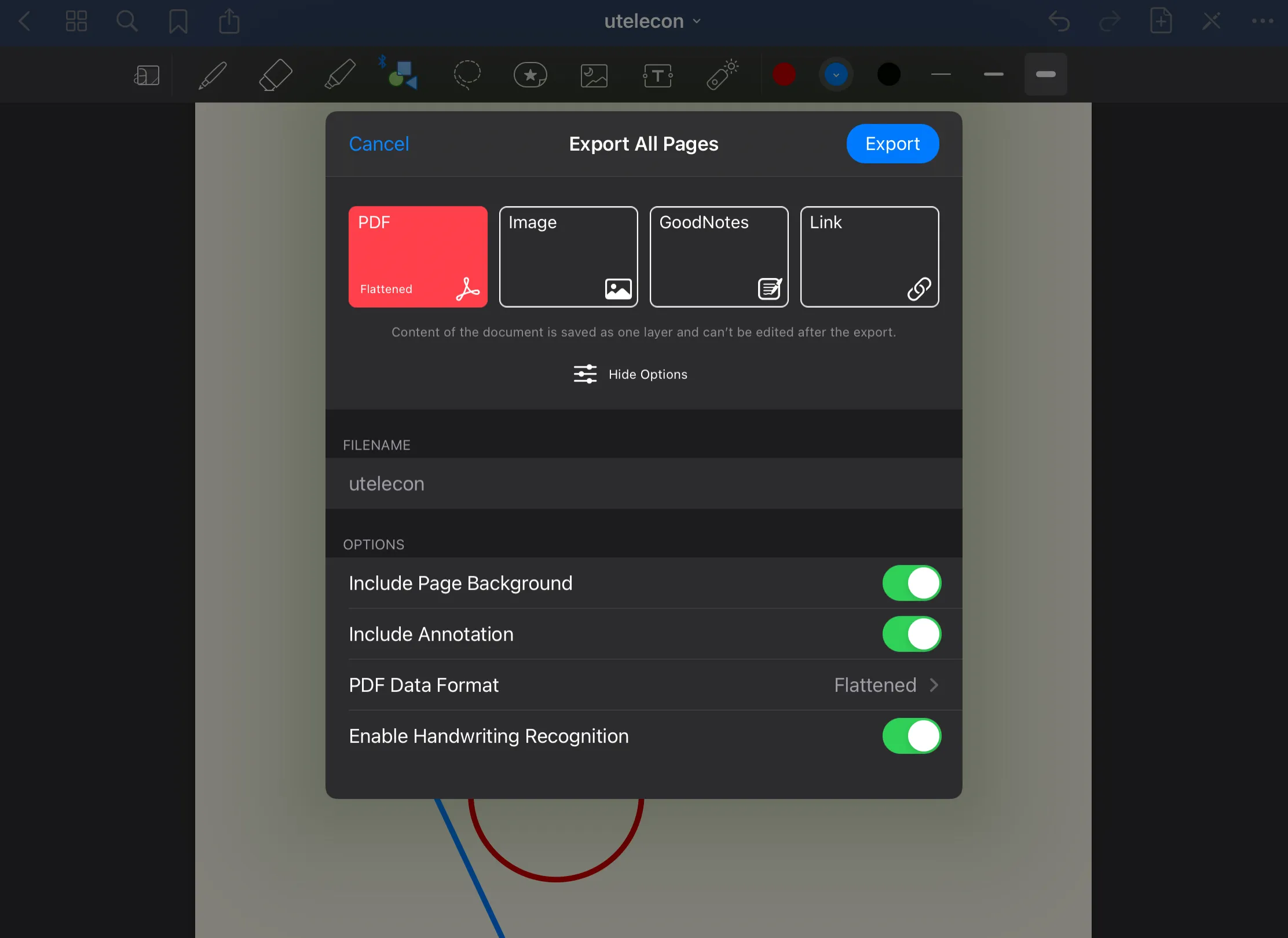
Task: Select the Eraser tool
Action: click(x=275, y=75)
